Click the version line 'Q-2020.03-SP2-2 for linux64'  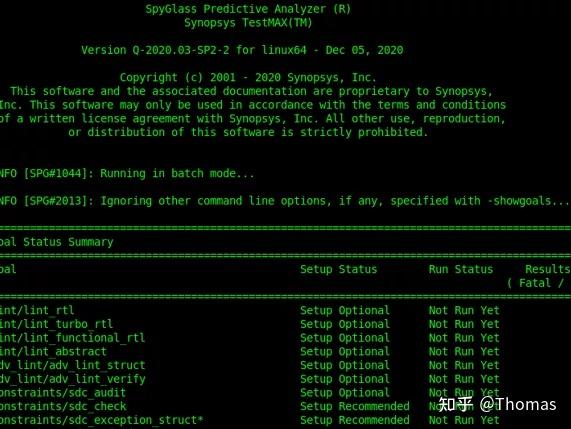click(219, 50)
